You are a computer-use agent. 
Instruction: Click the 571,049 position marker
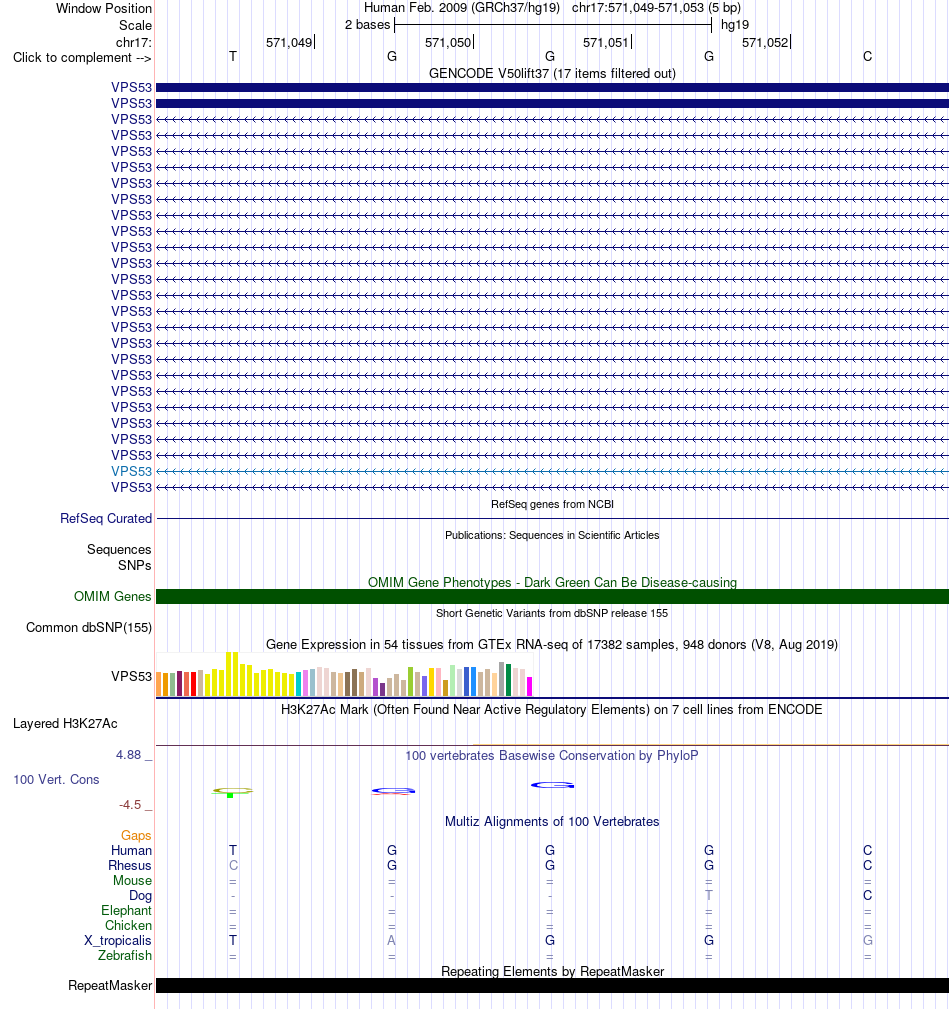tap(290, 42)
